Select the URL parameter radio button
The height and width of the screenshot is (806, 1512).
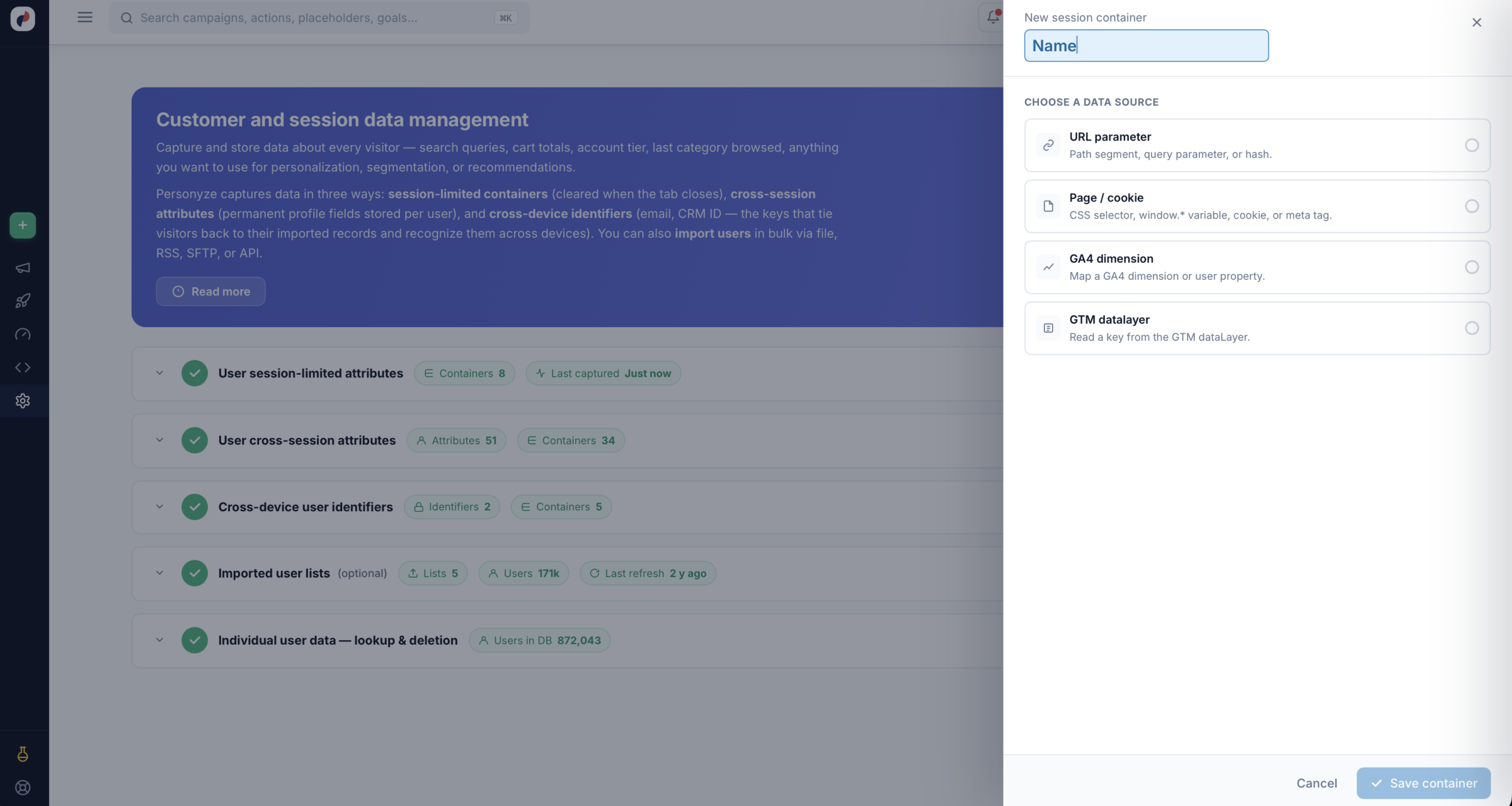coord(1472,145)
